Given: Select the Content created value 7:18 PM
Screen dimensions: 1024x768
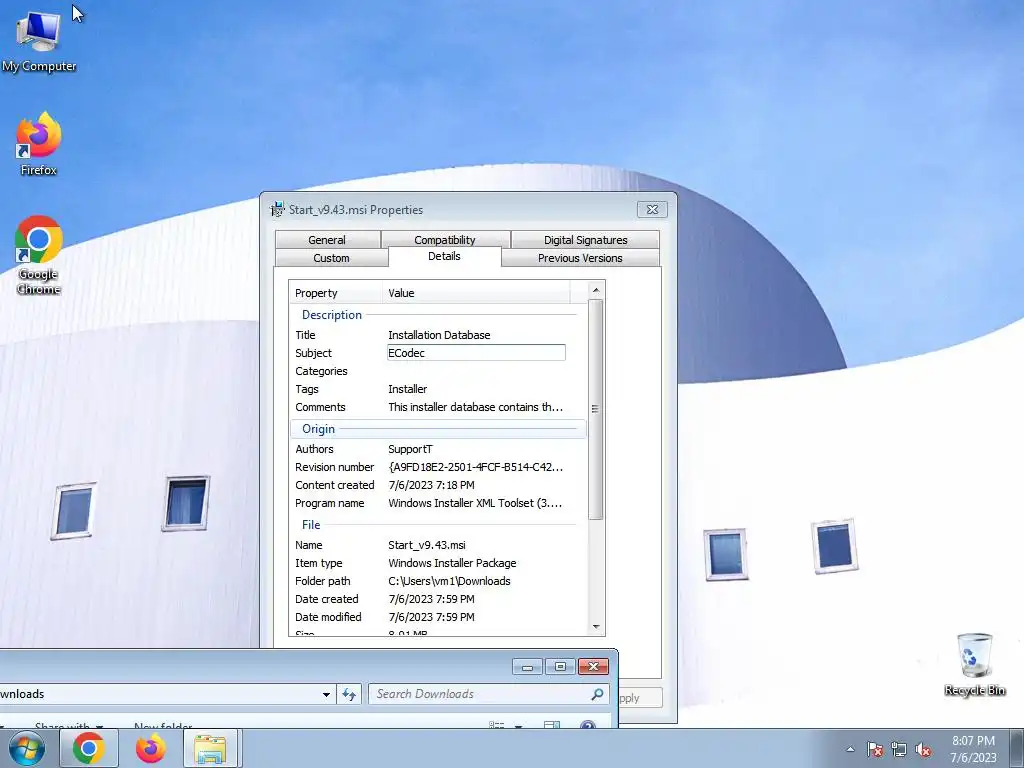Looking at the screenshot, I should click(x=431, y=485).
